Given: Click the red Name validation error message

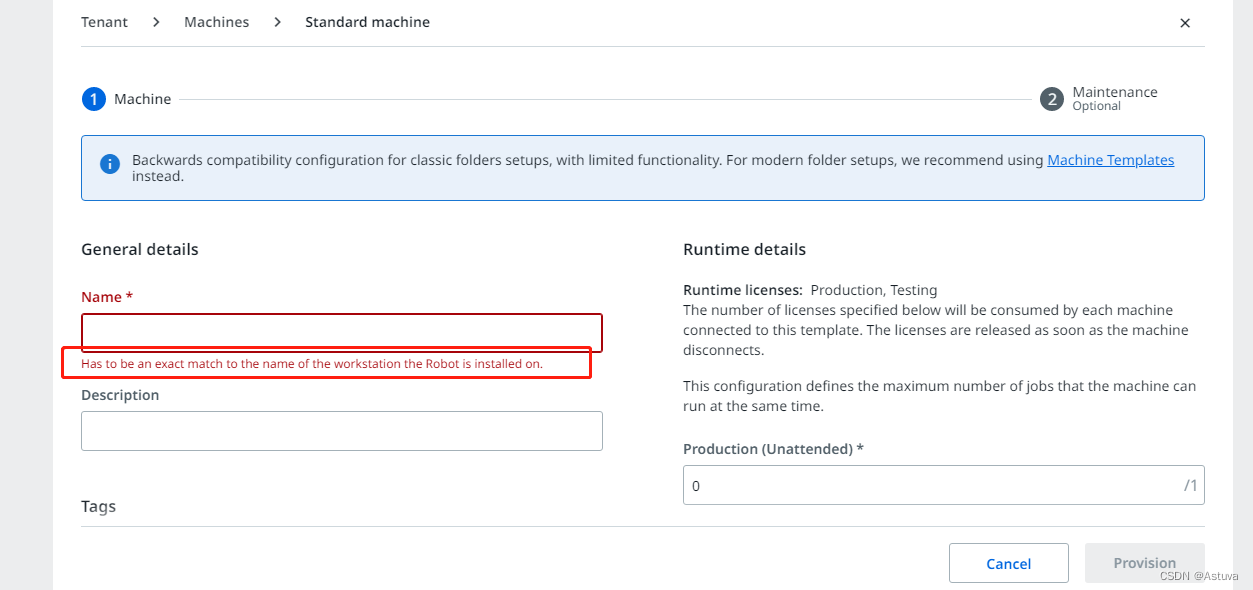Looking at the screenshot, I should [x=312, y=364].
